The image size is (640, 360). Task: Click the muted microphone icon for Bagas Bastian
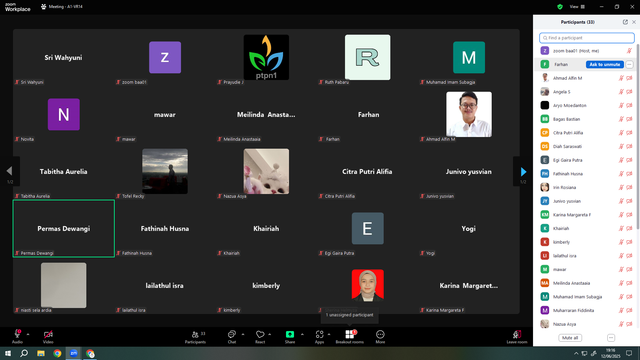click(x=621, y=119)
